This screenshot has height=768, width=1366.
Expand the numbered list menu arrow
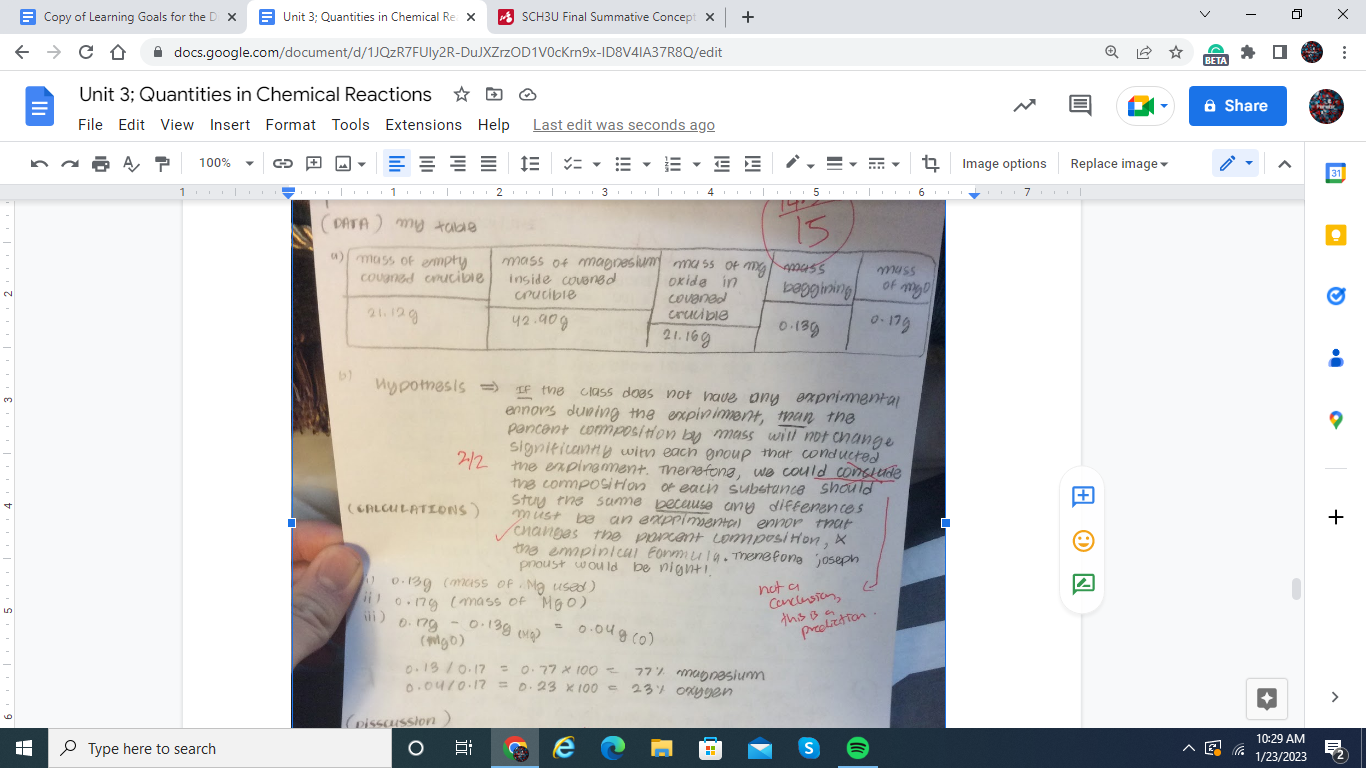696,164
